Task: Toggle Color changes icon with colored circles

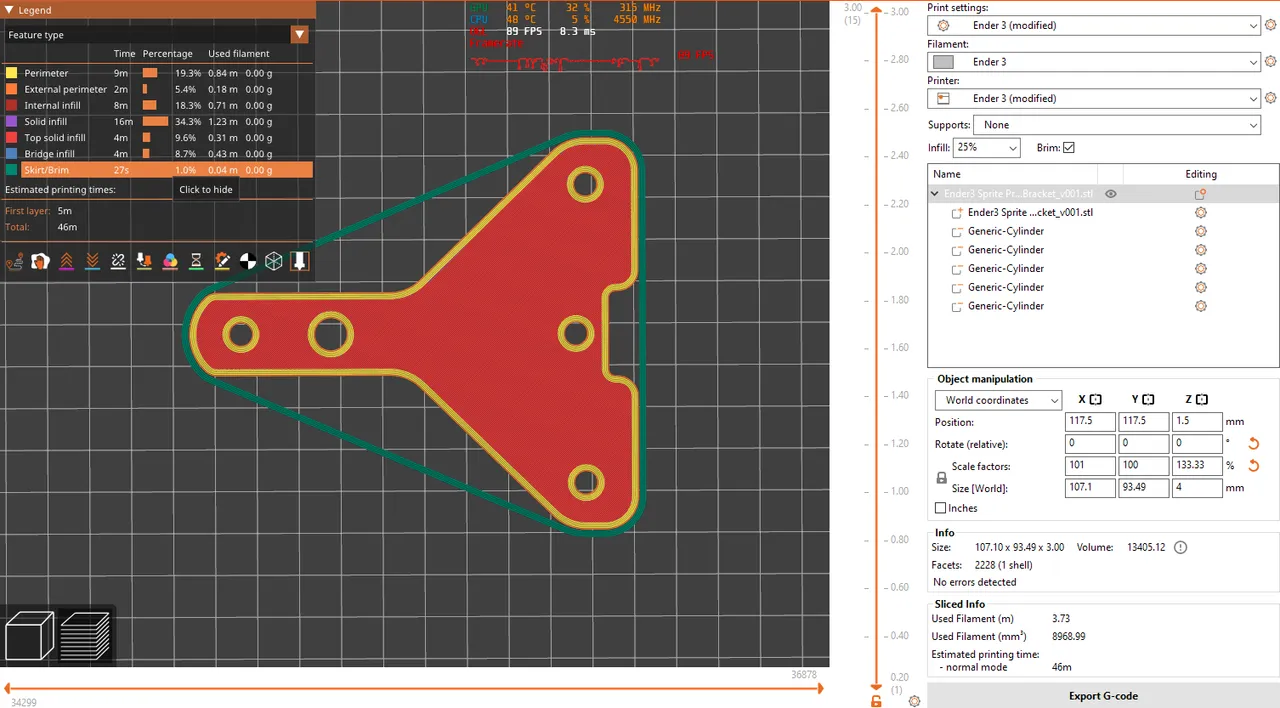Action: [x=170, y=261]
